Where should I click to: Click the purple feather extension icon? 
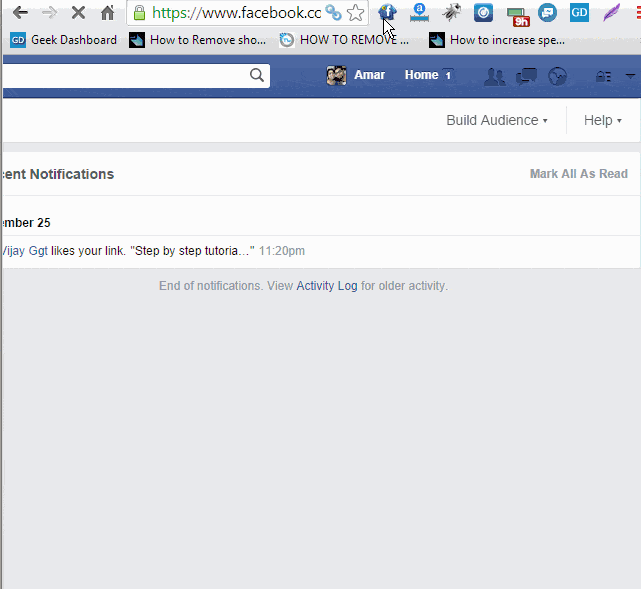pos(611,13)
